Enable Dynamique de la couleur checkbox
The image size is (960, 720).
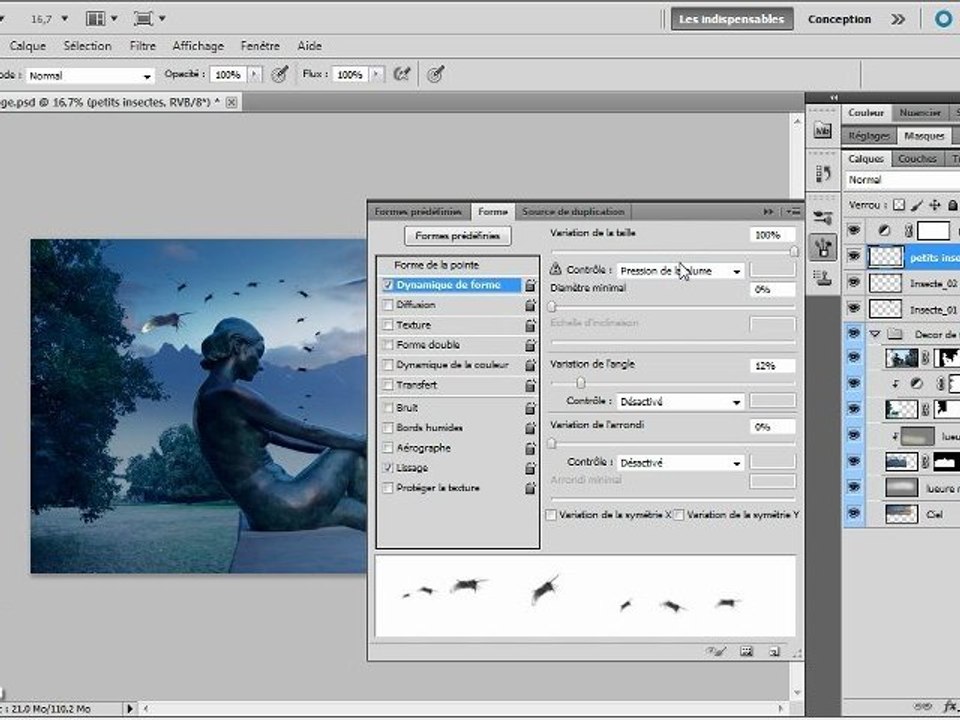[x=388, y=365]
